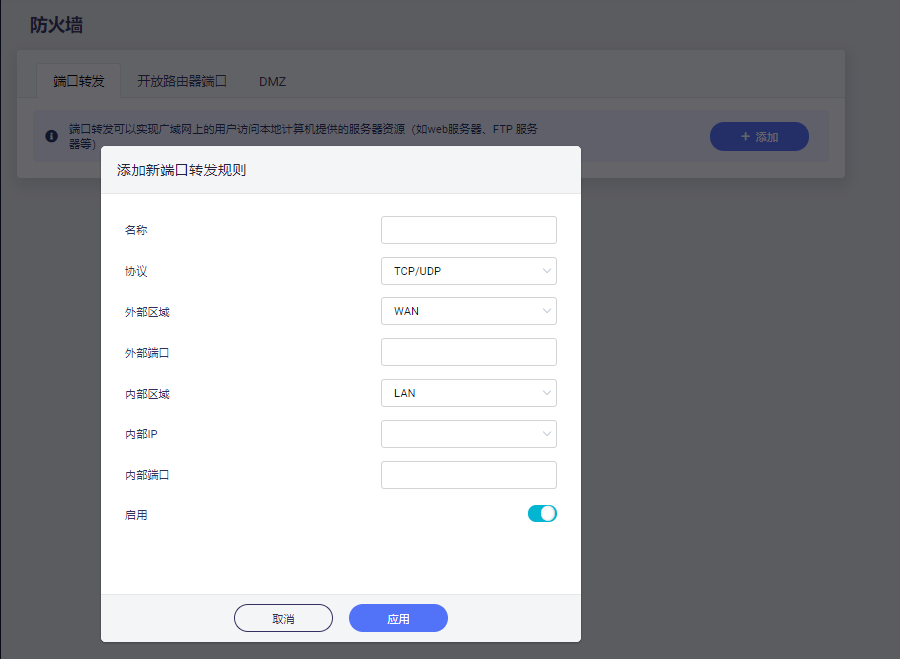Viewport: 900px width, 659px height.
Task: Toggle the rule enable switch off
Action: tap(542, 513)
